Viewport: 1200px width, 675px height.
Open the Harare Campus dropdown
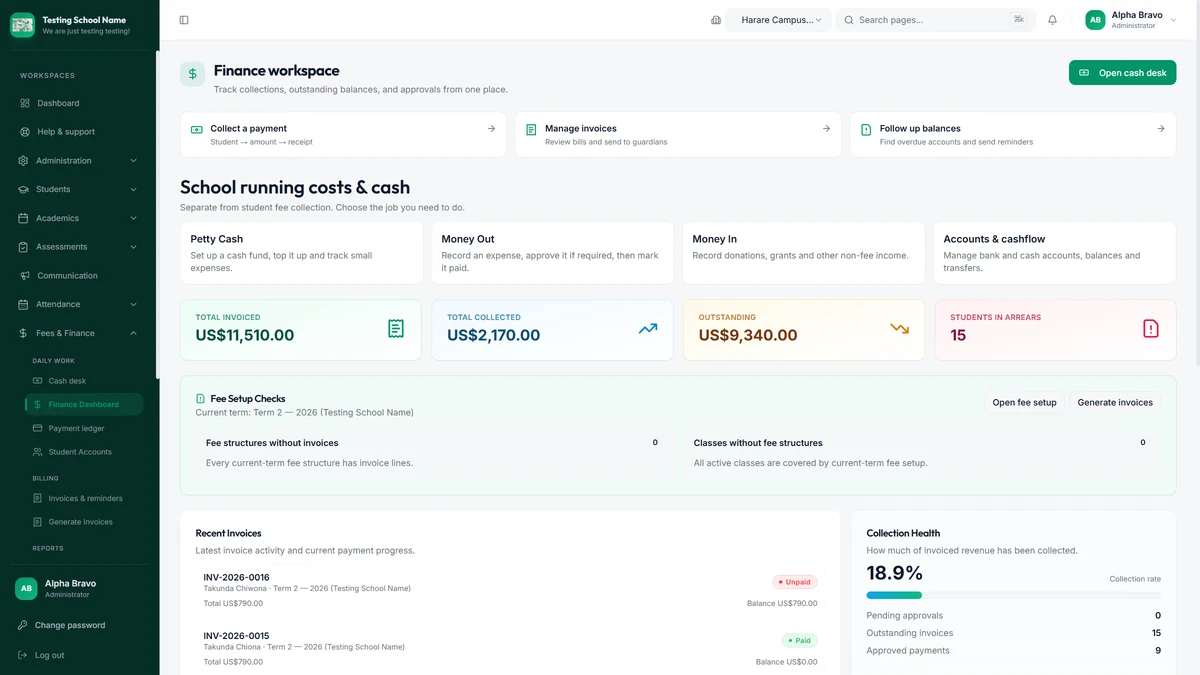pos(779,20)
